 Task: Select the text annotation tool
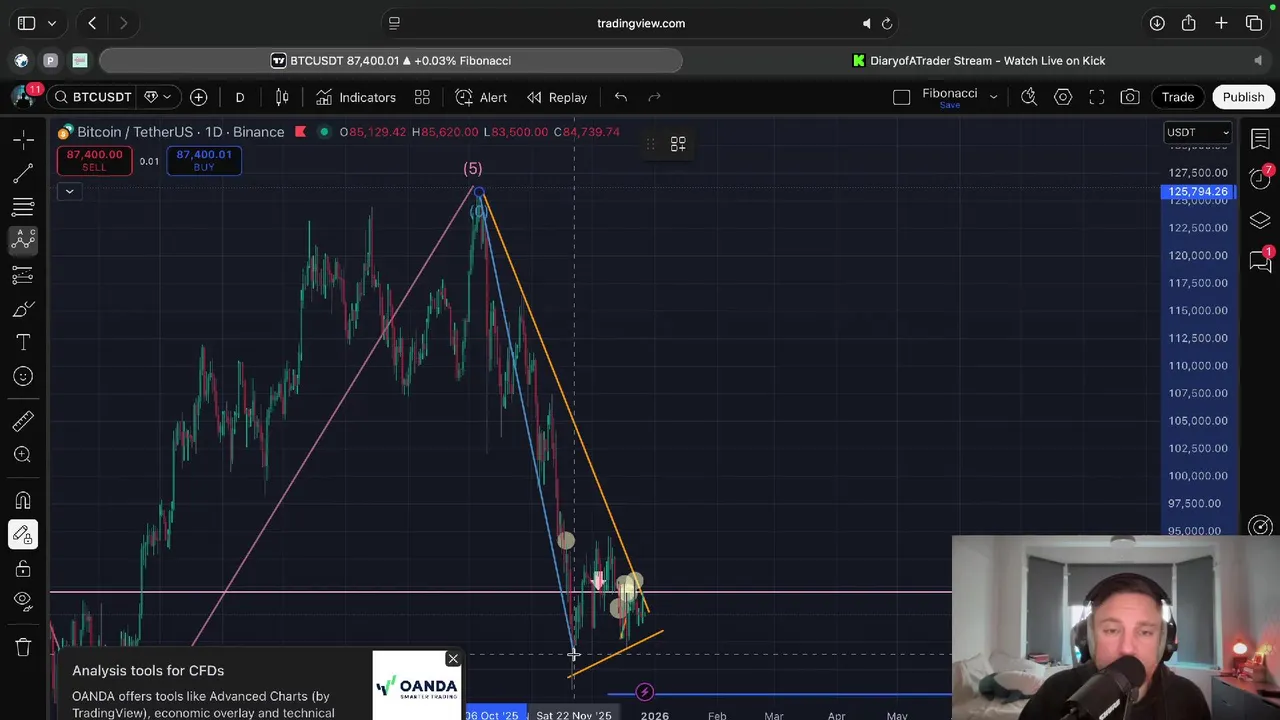click(23, 343)
